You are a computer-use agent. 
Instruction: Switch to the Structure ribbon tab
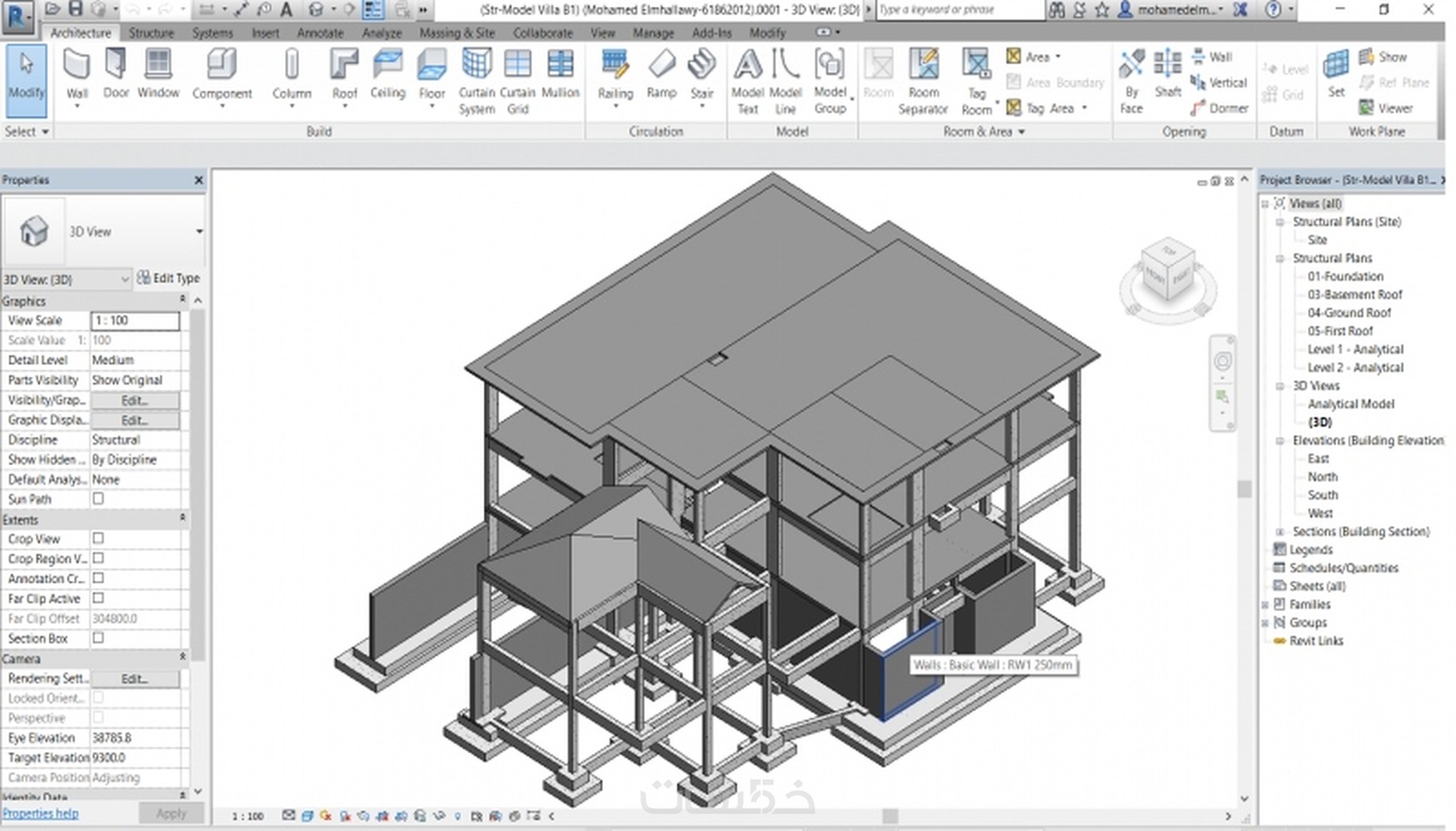[x=151, y=33]
